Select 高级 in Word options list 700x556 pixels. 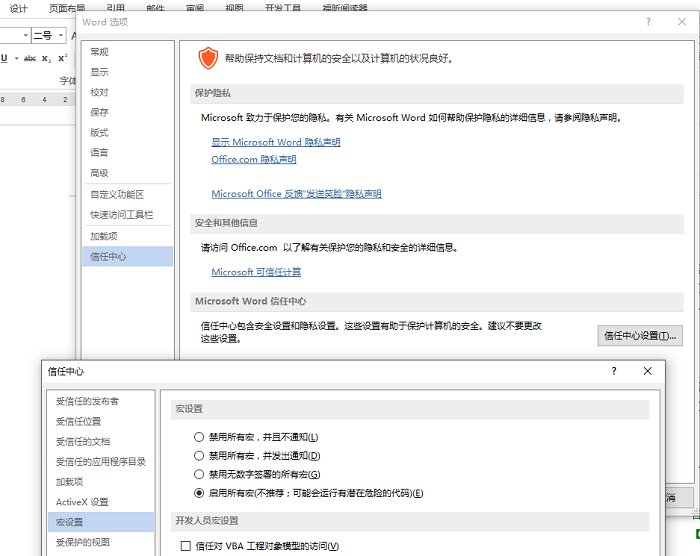127,173
